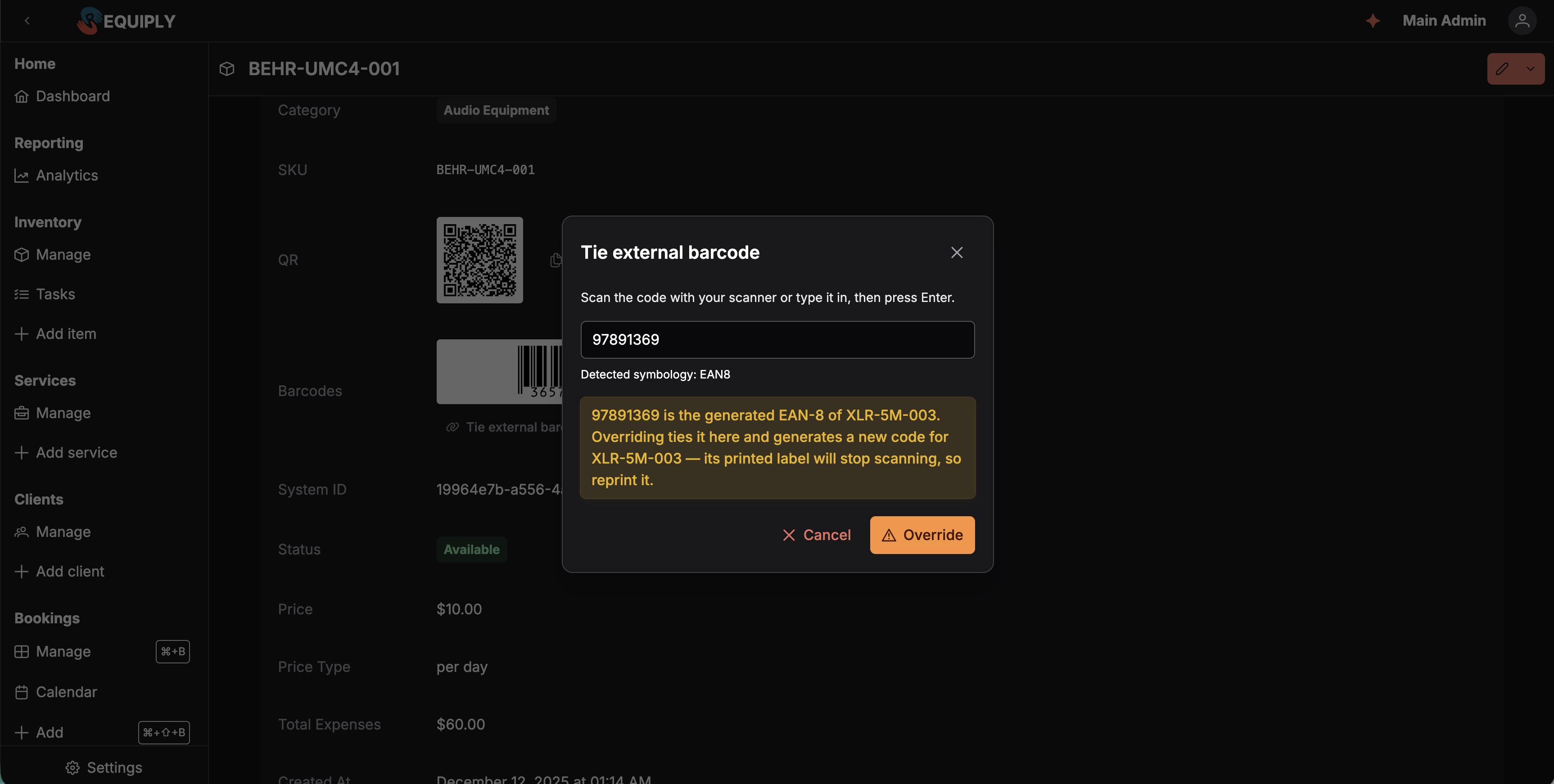Click the Calendar icon in sidebar
1554x784 pixels.
click(x=22, y=692)
